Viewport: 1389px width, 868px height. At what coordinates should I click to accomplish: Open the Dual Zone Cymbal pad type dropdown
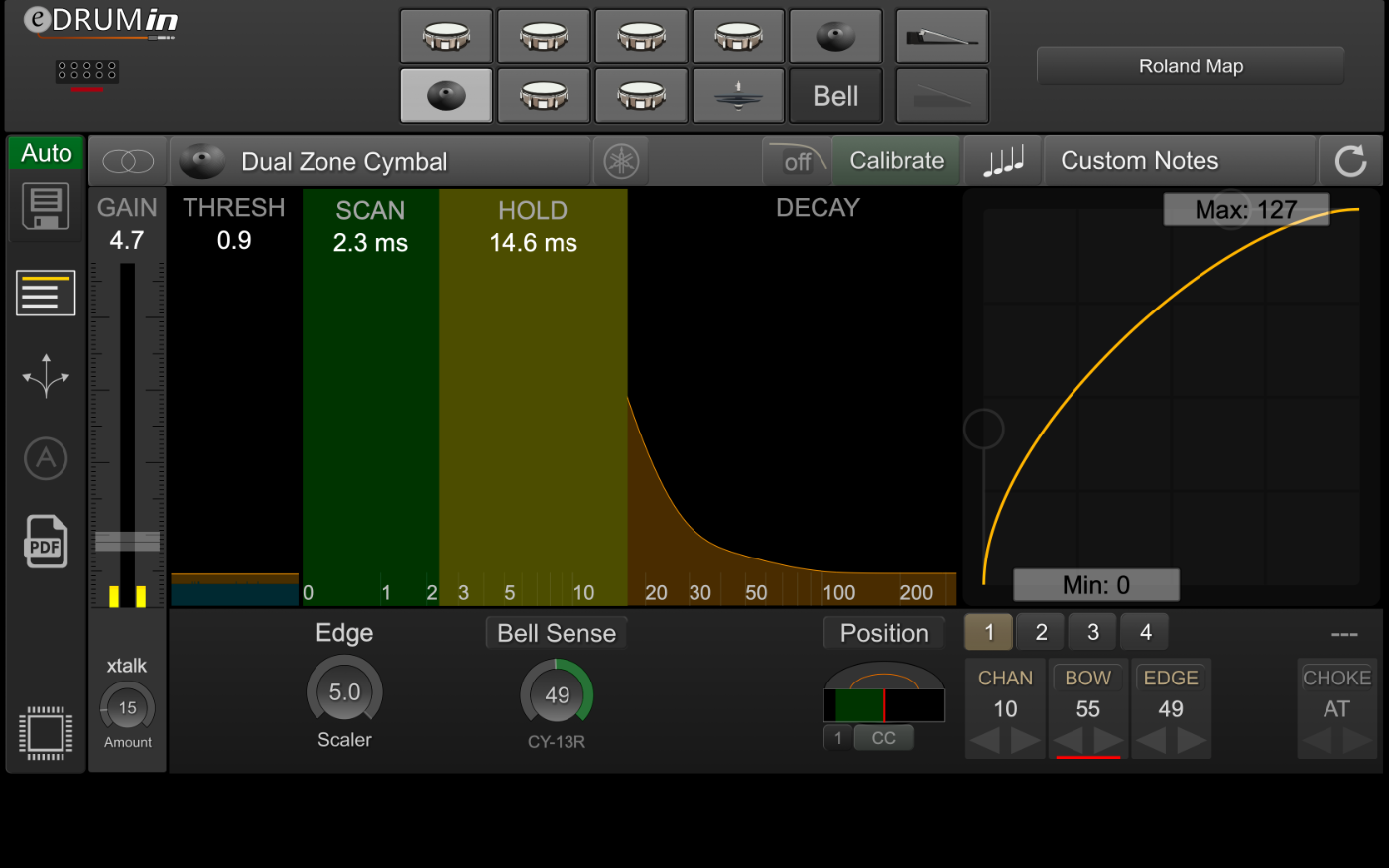point(381,161)
